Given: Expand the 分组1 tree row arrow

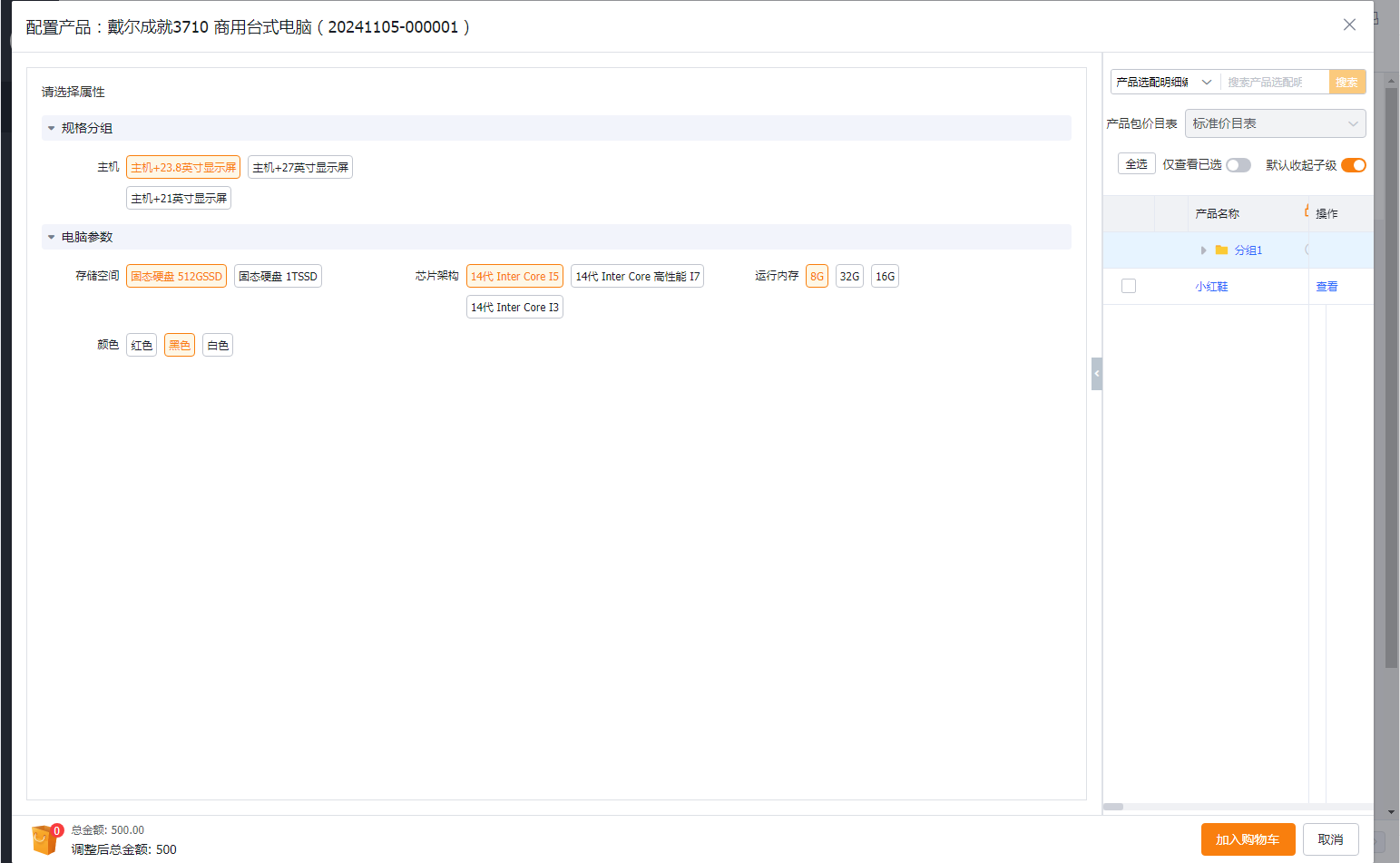Looking at the screenshot, I should (x=1203, y=250).
